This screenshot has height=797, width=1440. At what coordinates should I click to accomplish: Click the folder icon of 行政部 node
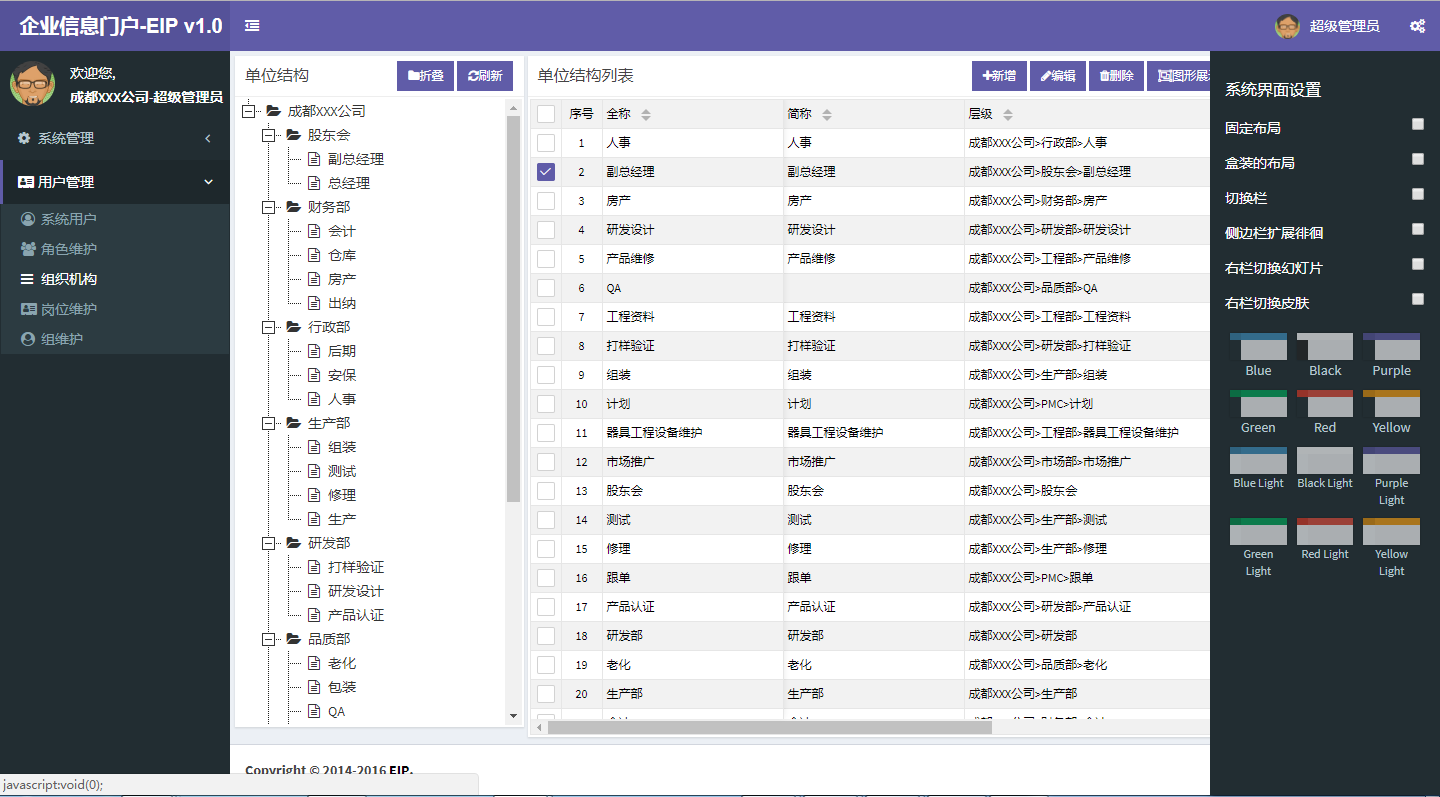pyautogui.click(x=294, y=327)
